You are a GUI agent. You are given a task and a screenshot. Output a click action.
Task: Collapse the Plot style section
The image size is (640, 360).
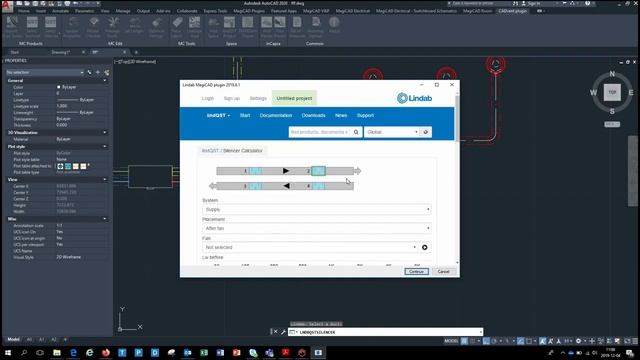click(x=105, y=146)
